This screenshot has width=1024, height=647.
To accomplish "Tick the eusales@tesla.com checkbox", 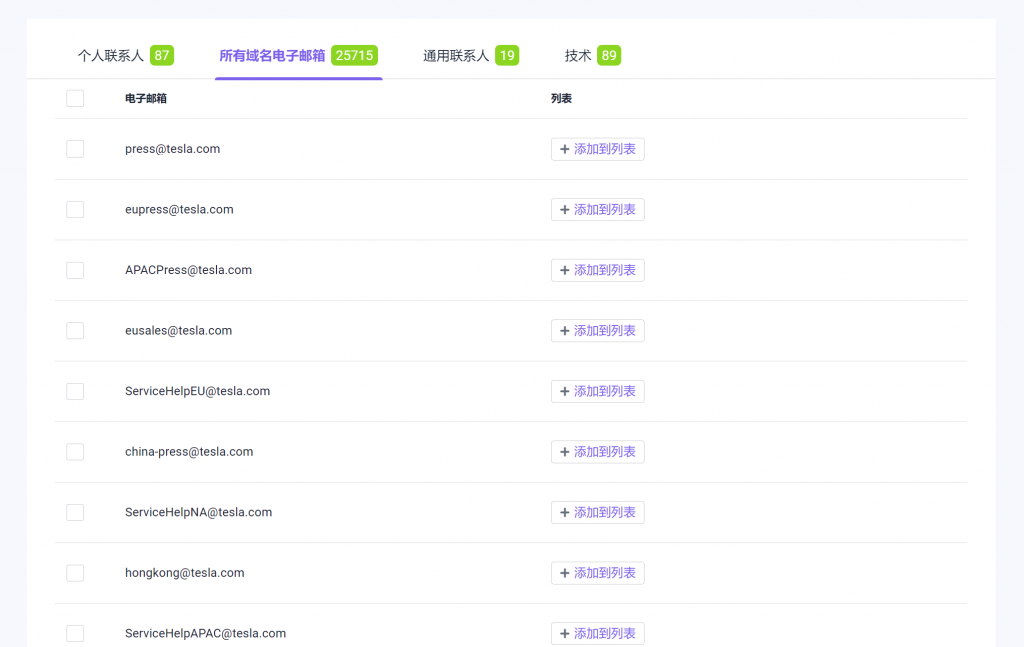I will [x=75, y=330].
